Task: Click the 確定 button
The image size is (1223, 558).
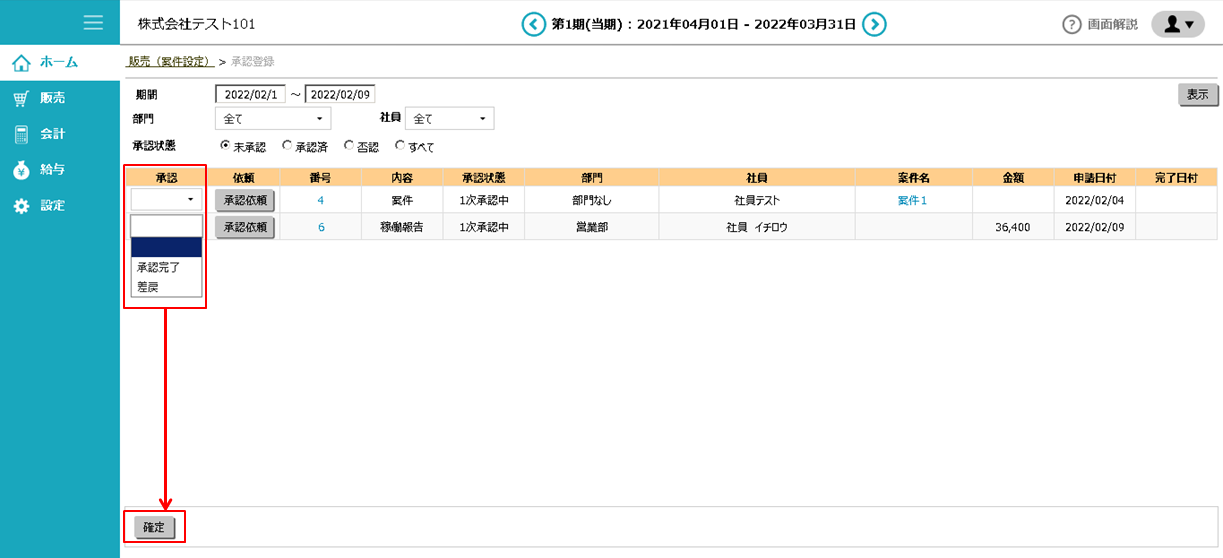Action: [154, 527]
